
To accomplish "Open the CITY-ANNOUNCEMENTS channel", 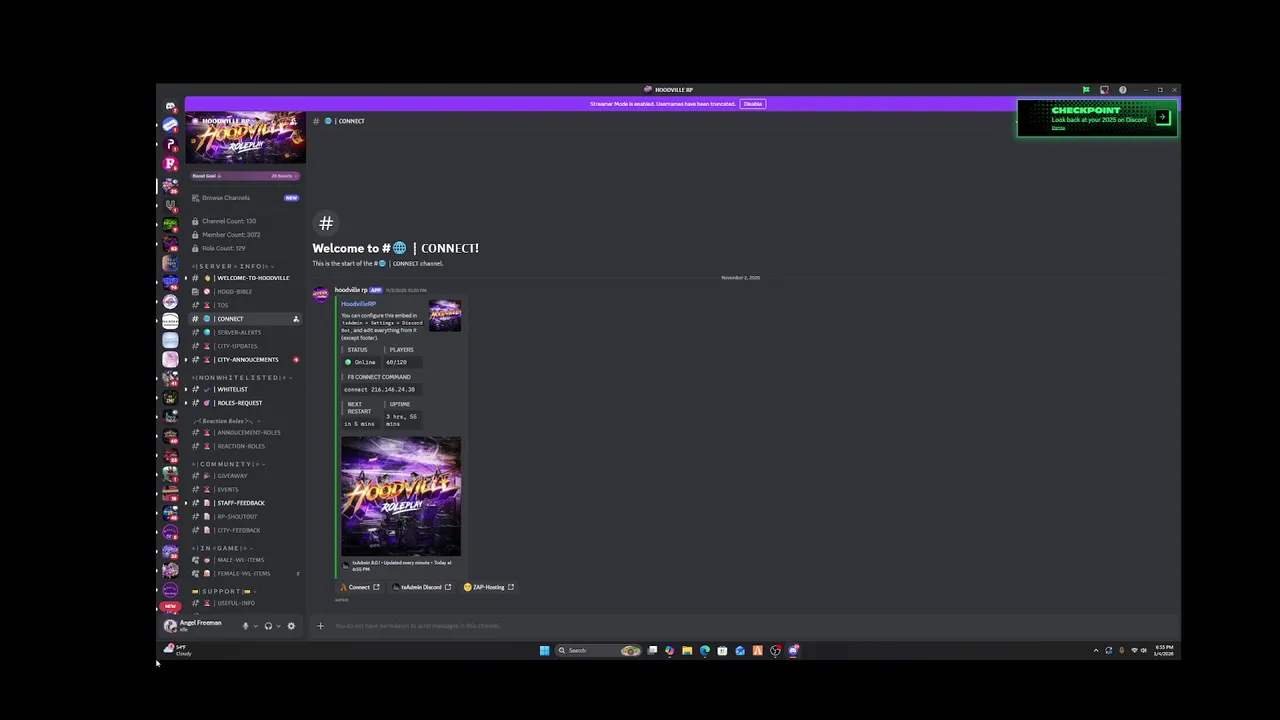I will tap(245, 359).
